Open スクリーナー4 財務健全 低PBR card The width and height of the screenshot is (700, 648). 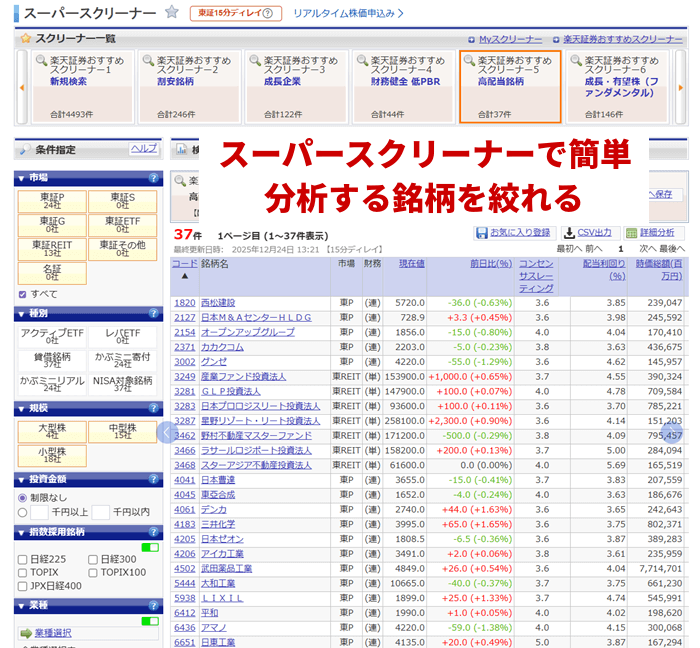pyautogui.click(x=404, y=87)
